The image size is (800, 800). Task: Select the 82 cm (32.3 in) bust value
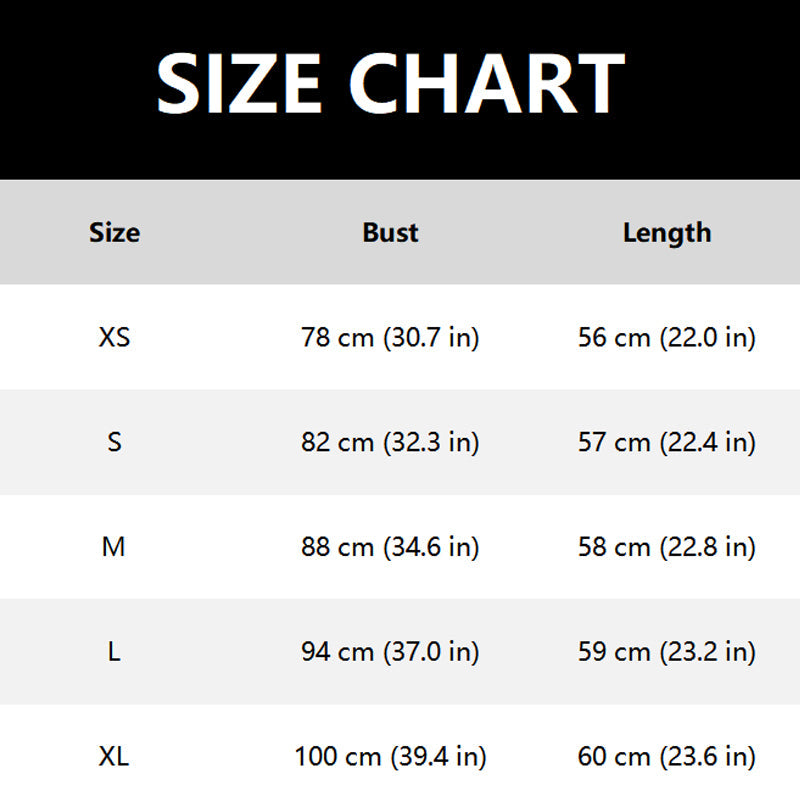point(390,442)
